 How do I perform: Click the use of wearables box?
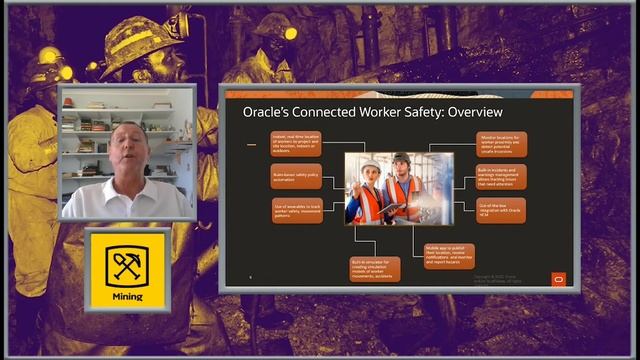tap(297, 211)
